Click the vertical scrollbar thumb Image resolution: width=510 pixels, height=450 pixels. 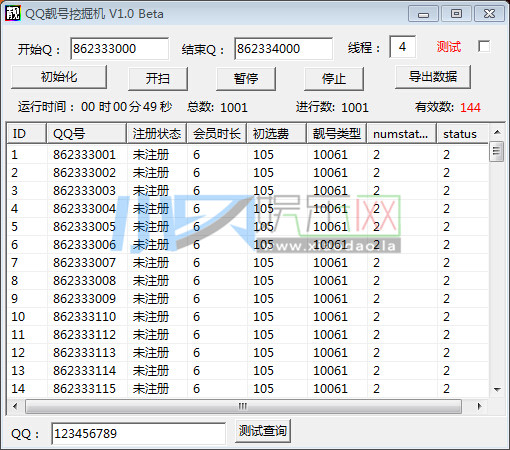tap(497, 151)
